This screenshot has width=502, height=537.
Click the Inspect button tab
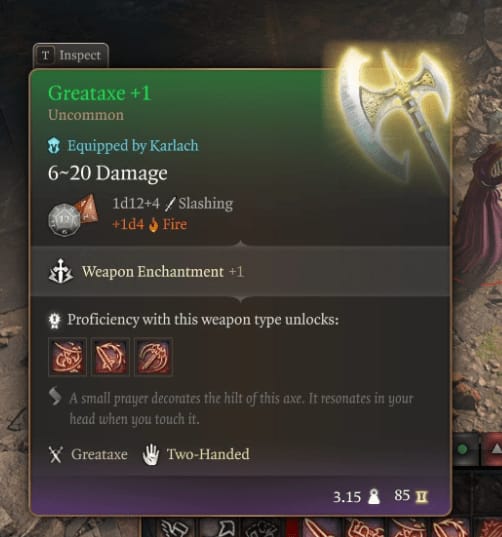click(71, 55)
